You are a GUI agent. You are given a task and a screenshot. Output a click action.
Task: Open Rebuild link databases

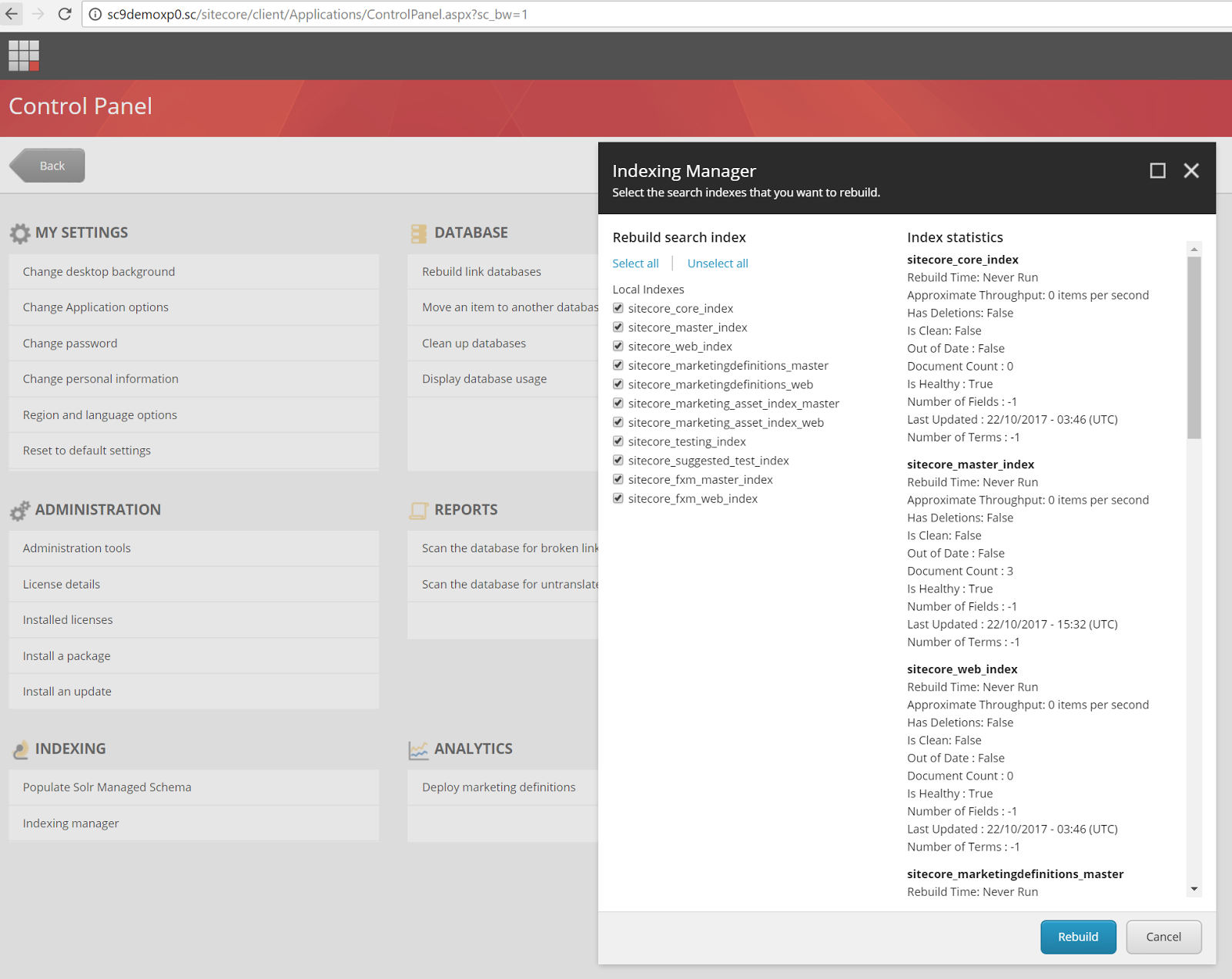(x=503, y=272)
